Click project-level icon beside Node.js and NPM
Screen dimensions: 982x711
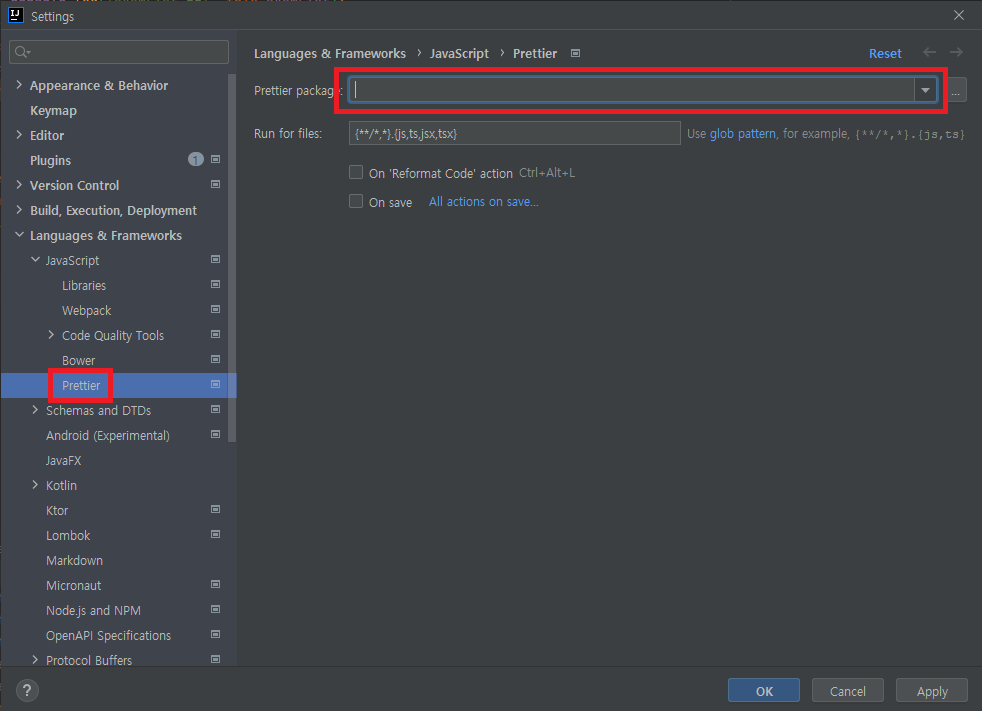[x=215, y=610]
